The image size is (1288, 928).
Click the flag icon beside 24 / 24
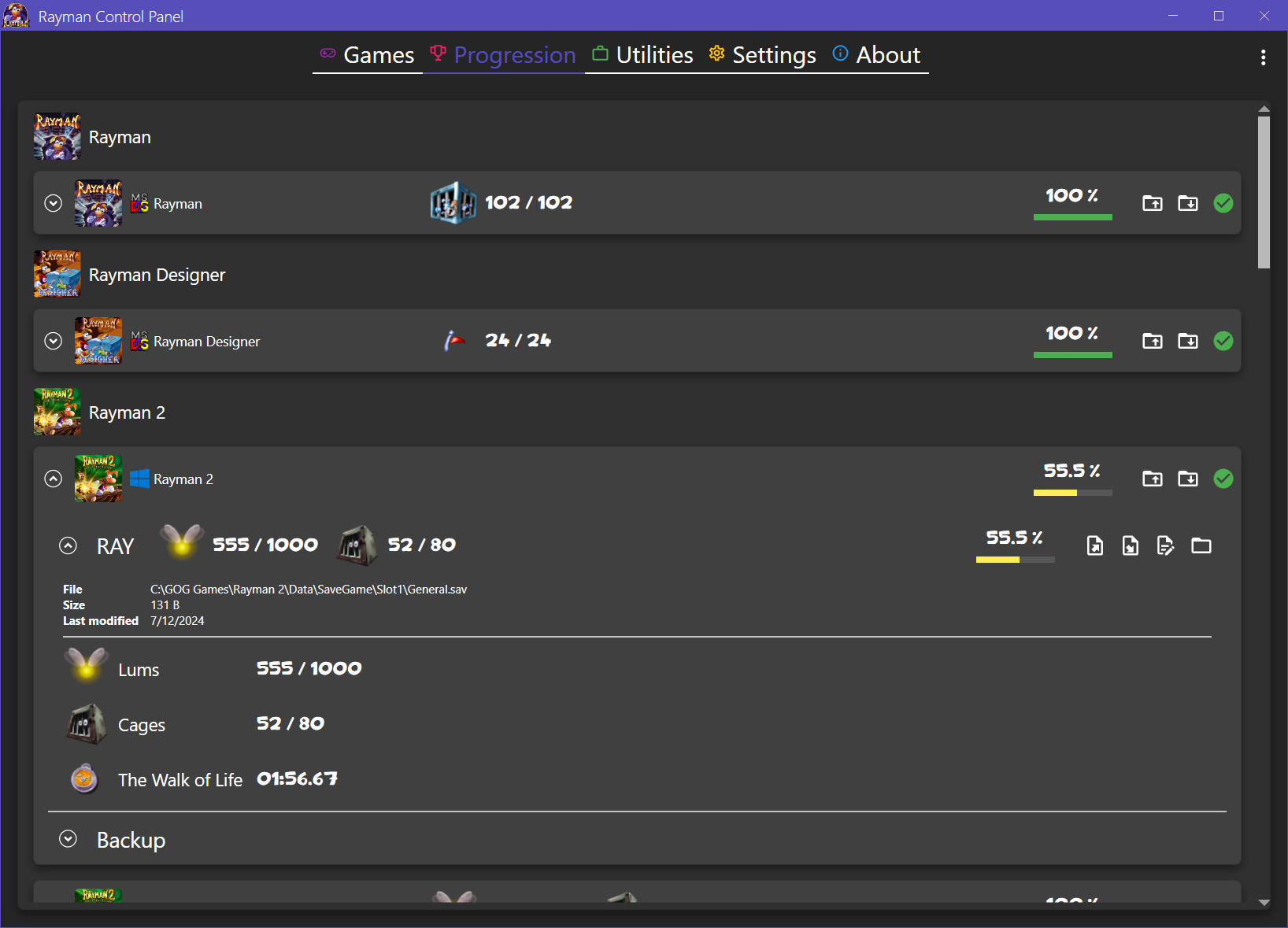(x=454, y=341)
